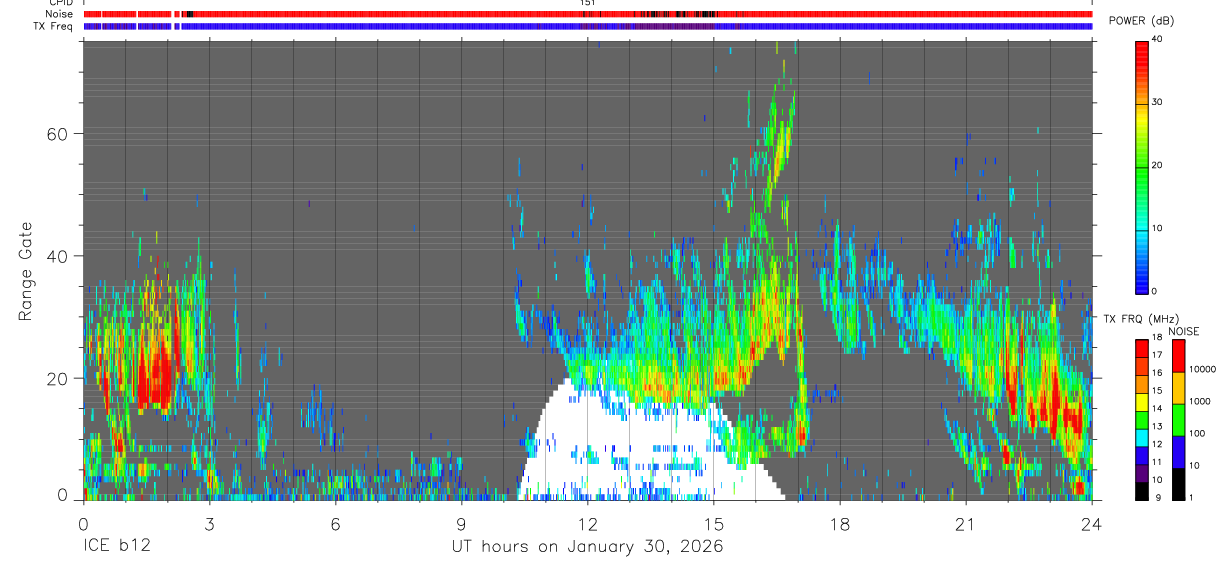Click the blue TX Freq strip above the plot
Viewport: 1228px width, 567px height.
pyautogui.click(x=587, y=26)
